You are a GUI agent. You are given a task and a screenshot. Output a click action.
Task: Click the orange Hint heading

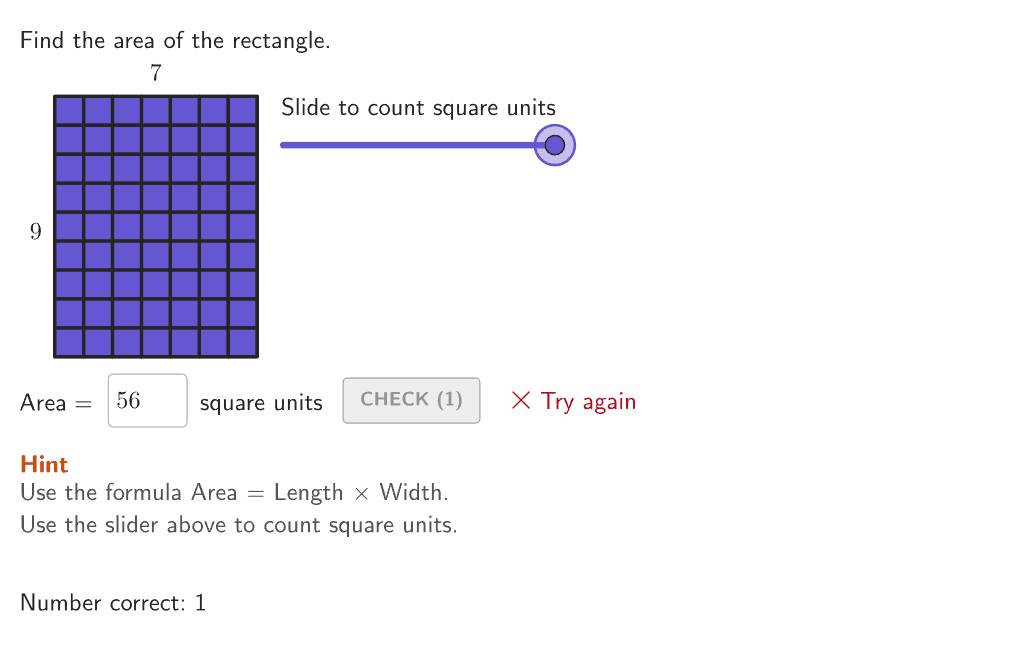[x=44, y=464]
